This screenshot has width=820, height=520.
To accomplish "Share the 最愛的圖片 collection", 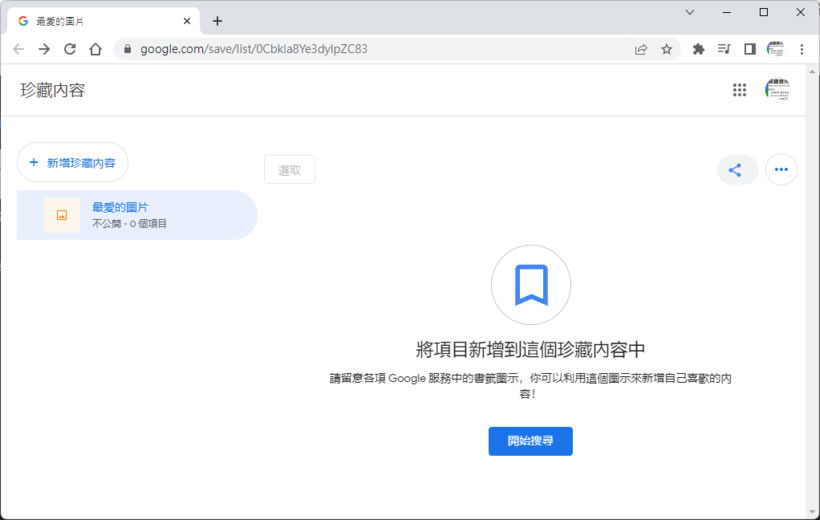I will click(735, 169).
